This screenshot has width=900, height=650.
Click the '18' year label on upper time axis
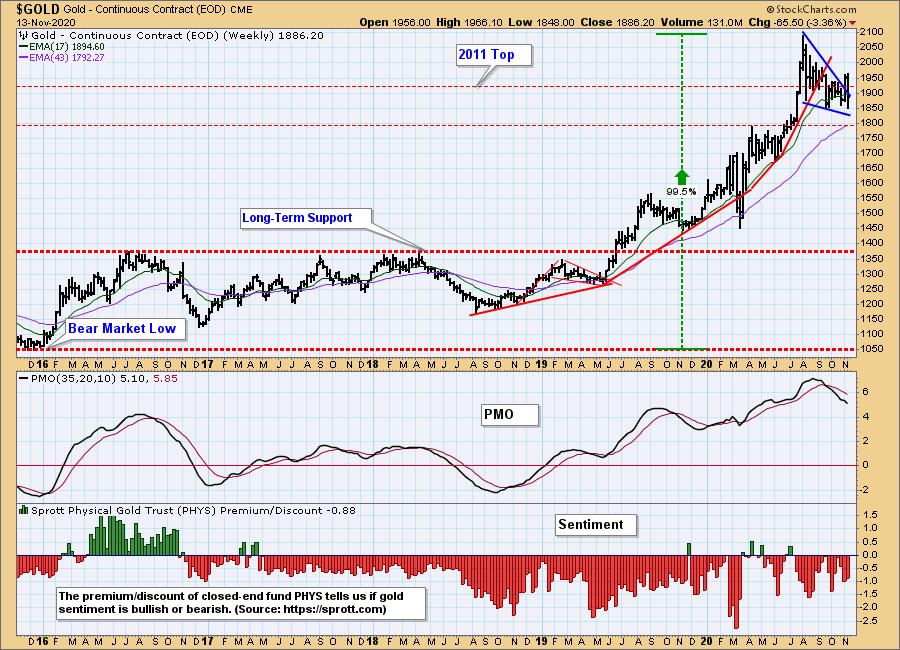pyautogui.click(x=372, y=365)
